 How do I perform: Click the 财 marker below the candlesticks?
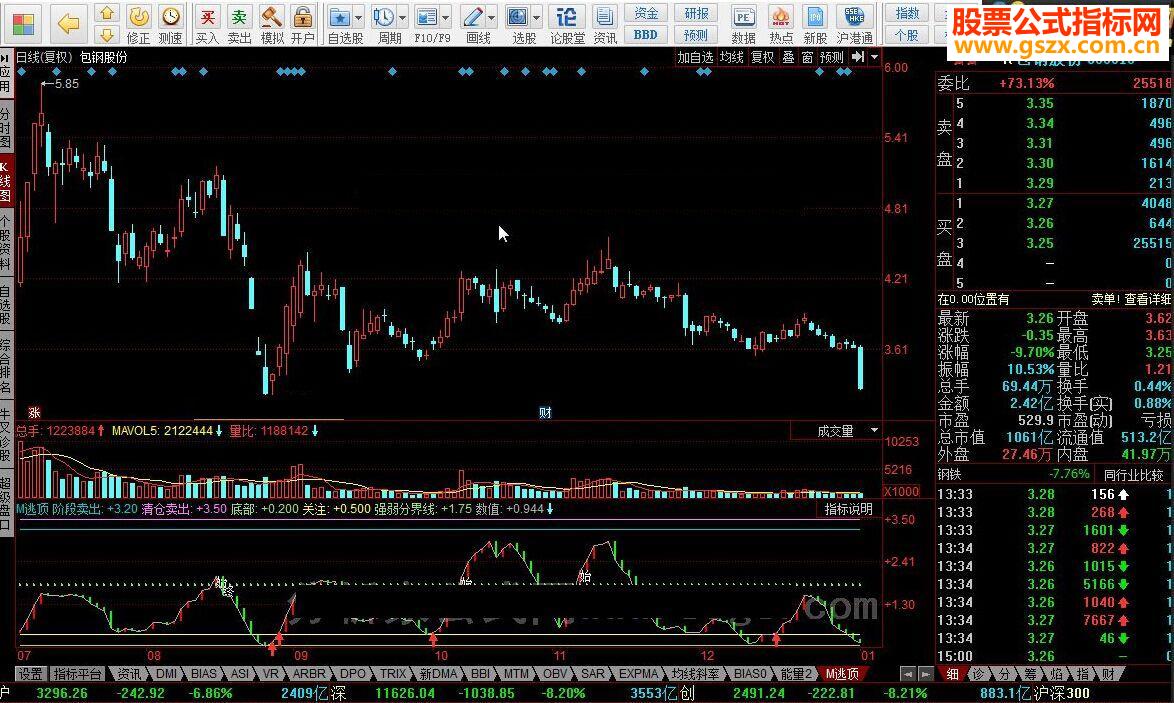tap(545, 413)
